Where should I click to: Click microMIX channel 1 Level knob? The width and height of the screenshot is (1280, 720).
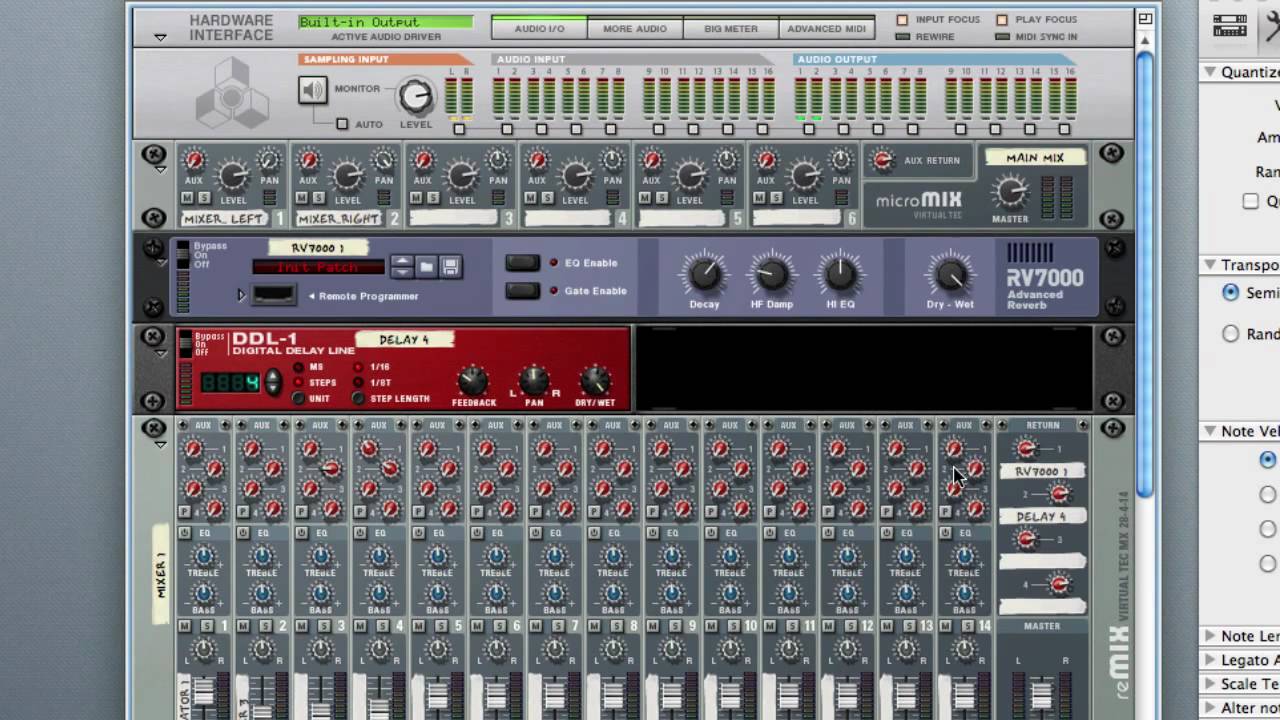point(233,177)
